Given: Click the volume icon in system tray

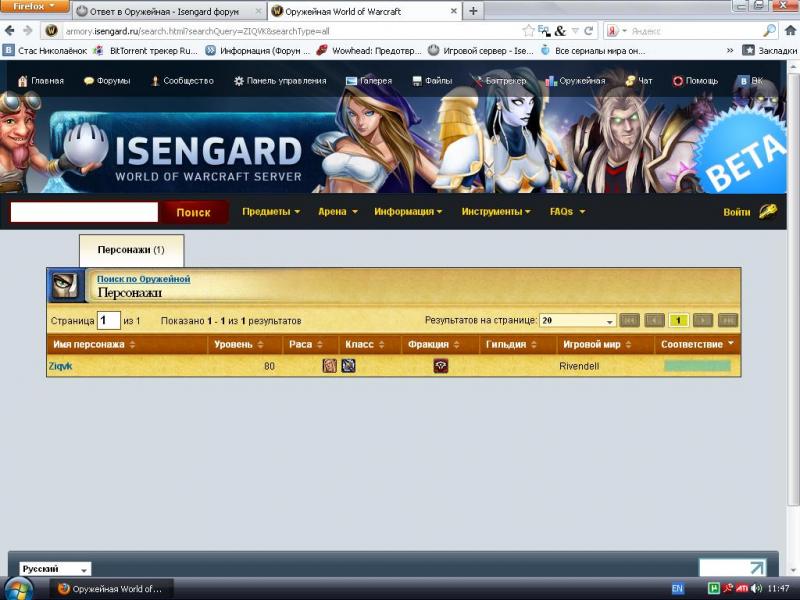Looking at the screenshot, I should click(756, 589).
